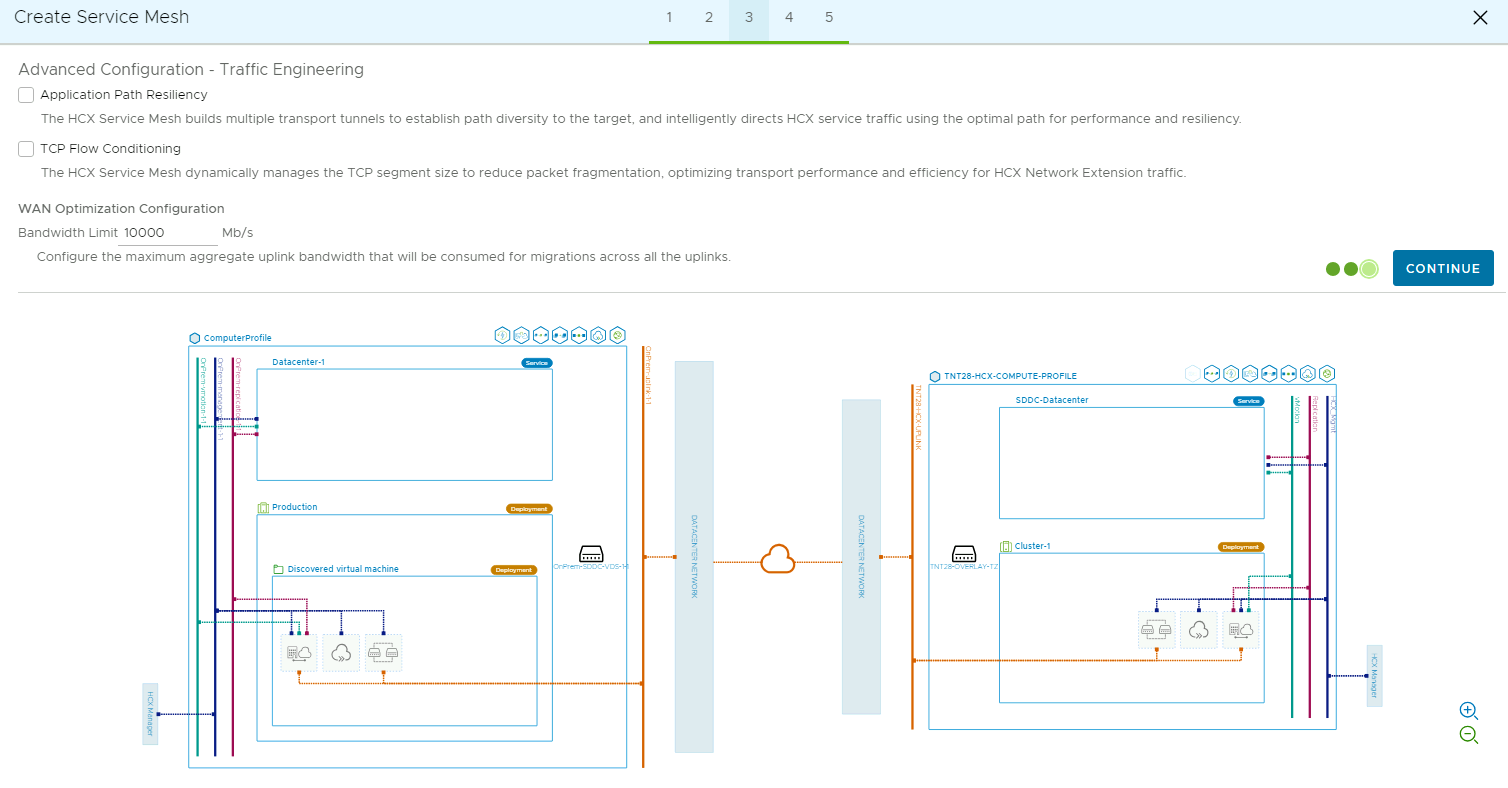Click the Interconnect appliance in Discovered virtual machine
Viewport: 1508px width, 788px height.
299,653
